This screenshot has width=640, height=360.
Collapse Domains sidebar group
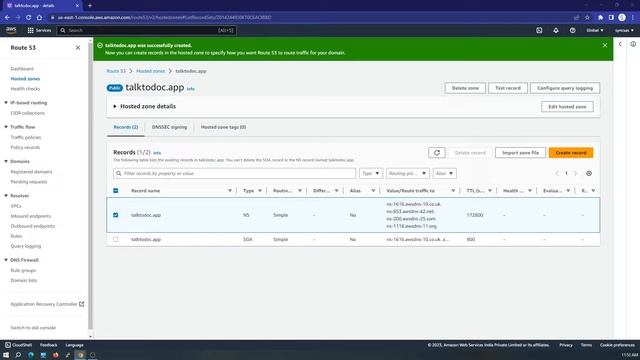coord(6,161)
